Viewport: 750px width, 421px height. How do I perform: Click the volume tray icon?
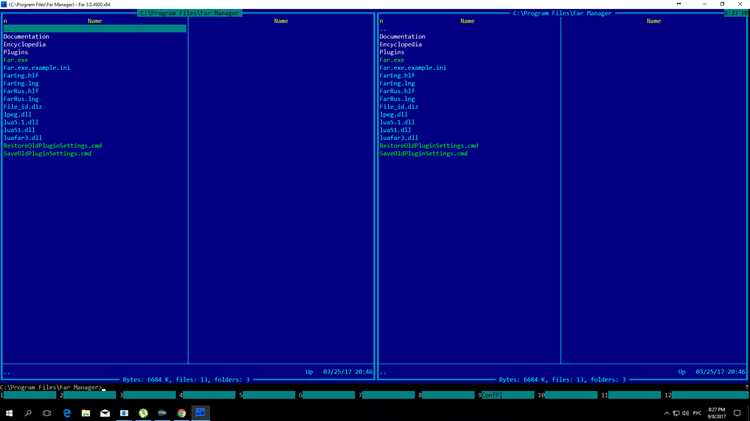[685, 413]
